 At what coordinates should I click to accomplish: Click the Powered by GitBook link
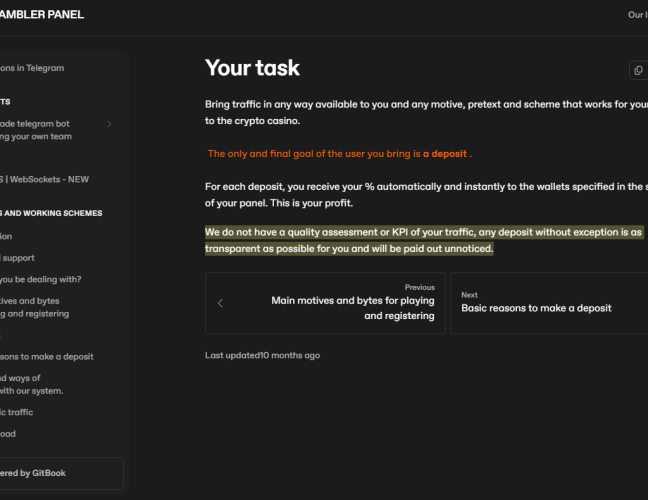pos(33,473)
